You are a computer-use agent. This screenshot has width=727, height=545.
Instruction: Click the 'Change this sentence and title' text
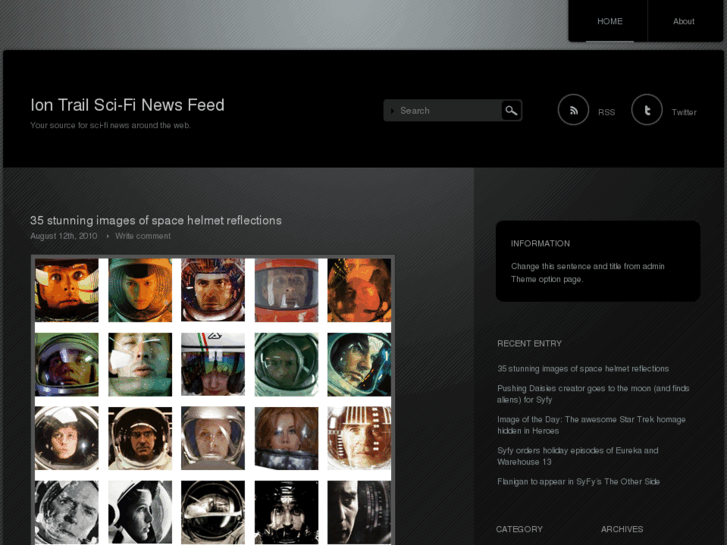tap(587, 273)
